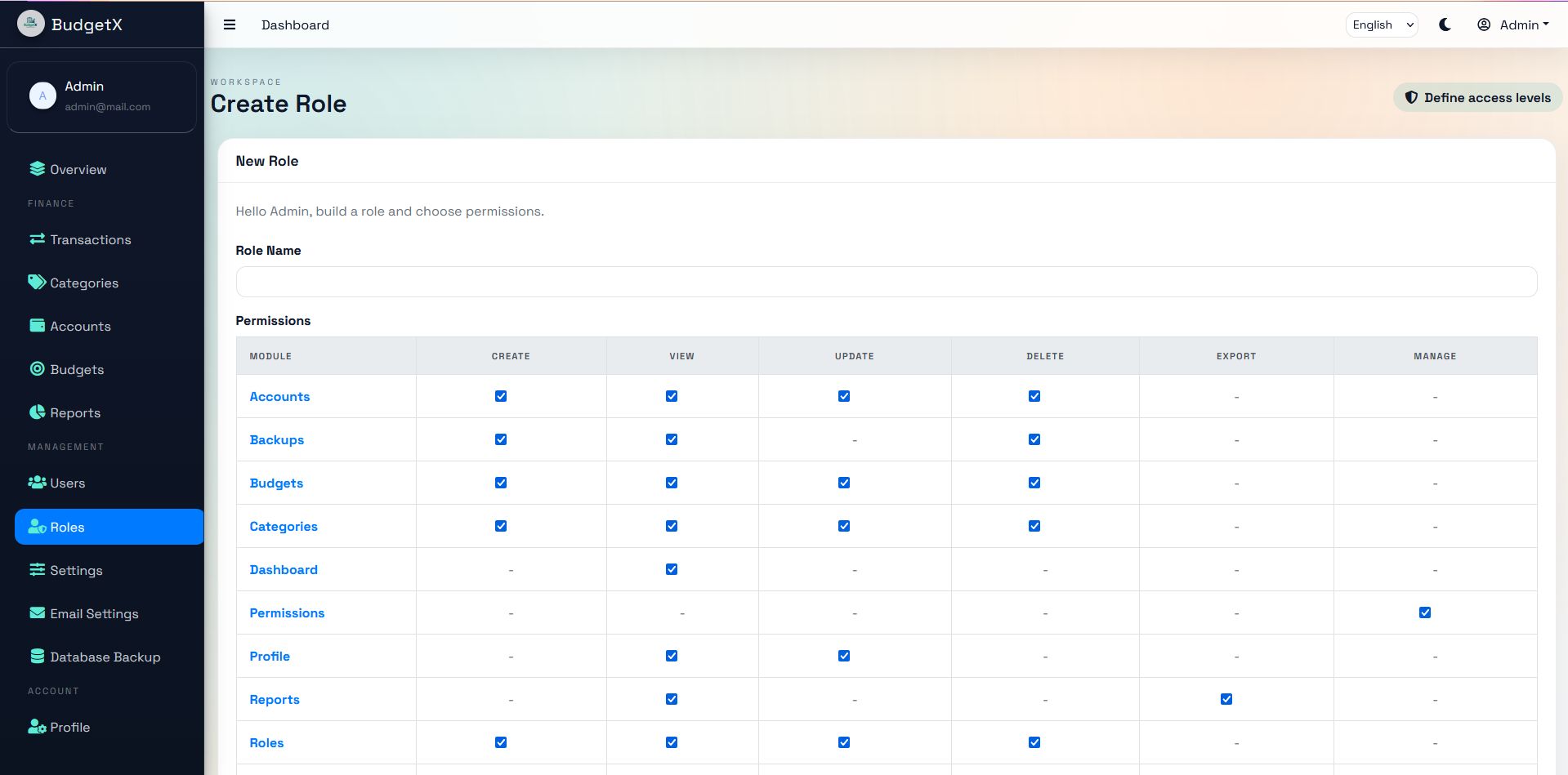Click the Role Name input field

[886, 282]
